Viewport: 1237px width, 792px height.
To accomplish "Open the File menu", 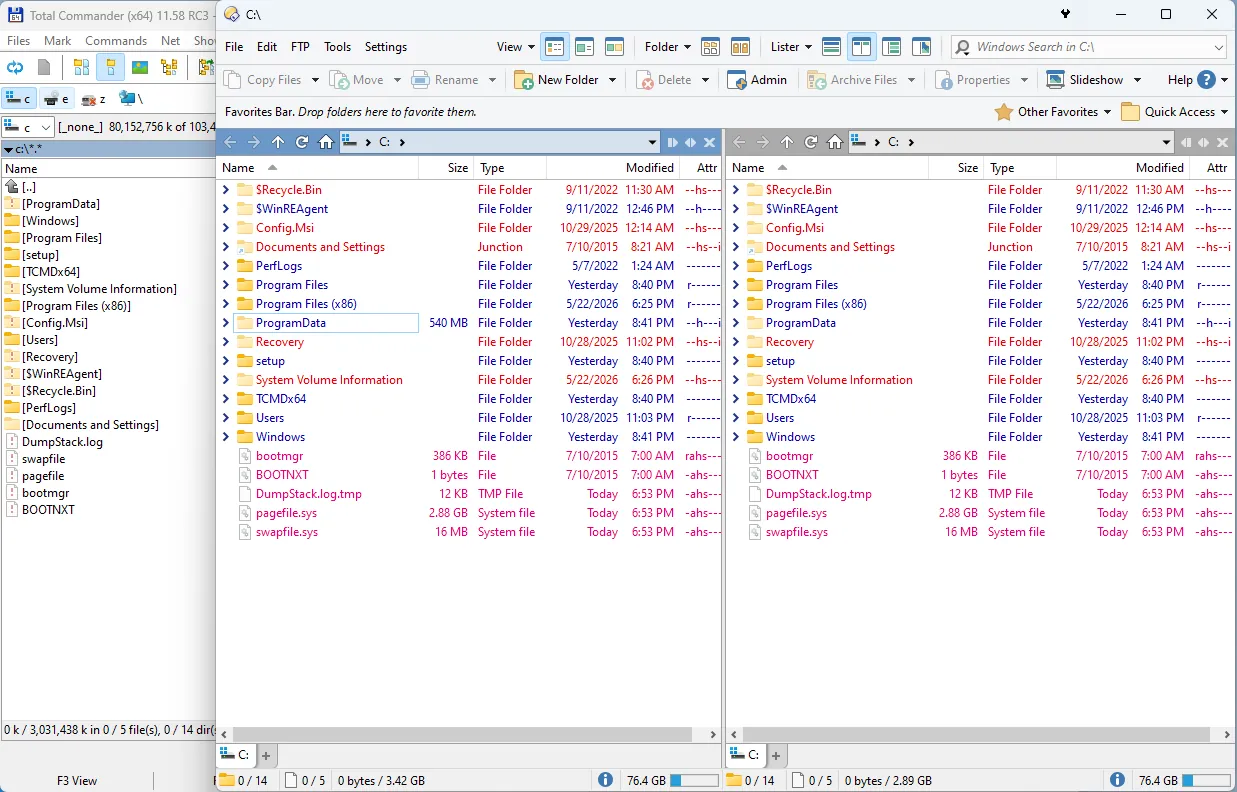I will [x=234, y=46].
